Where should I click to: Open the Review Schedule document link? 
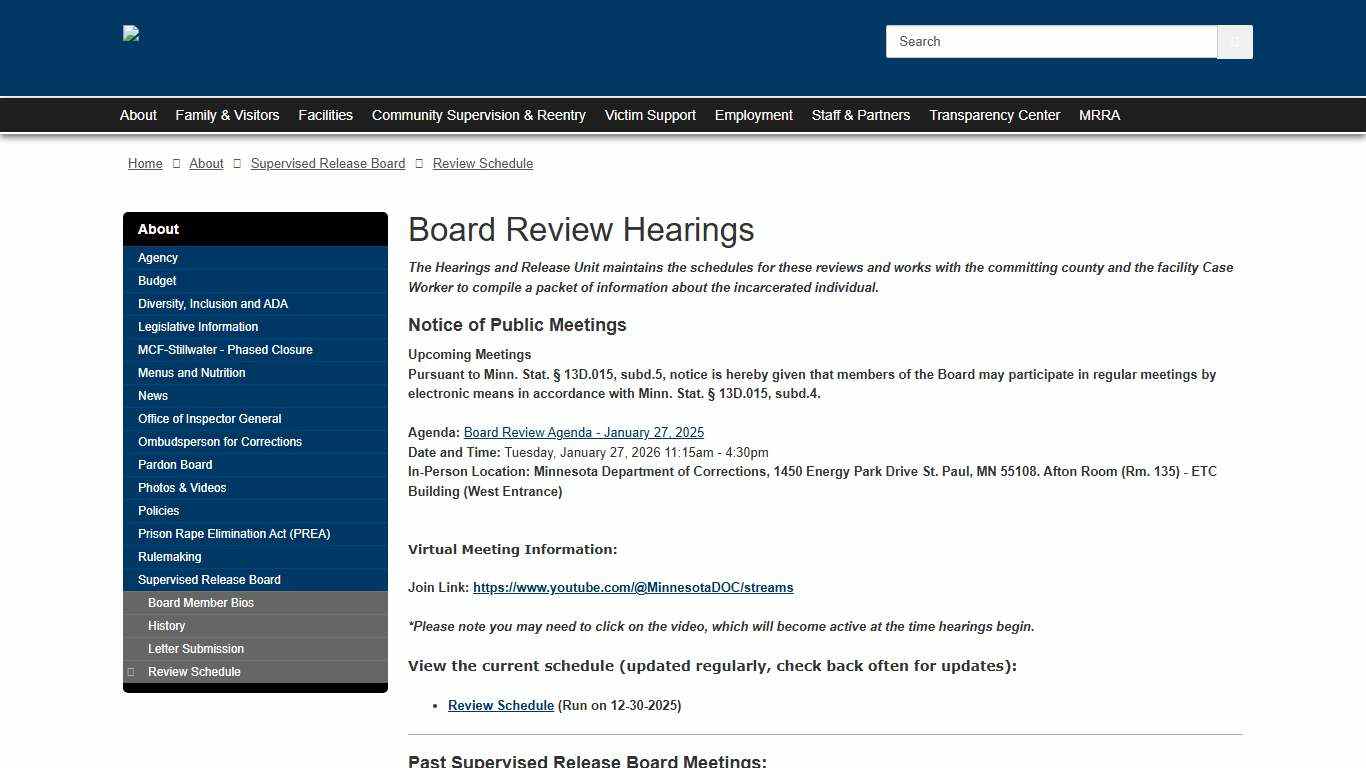pos(500,706)
